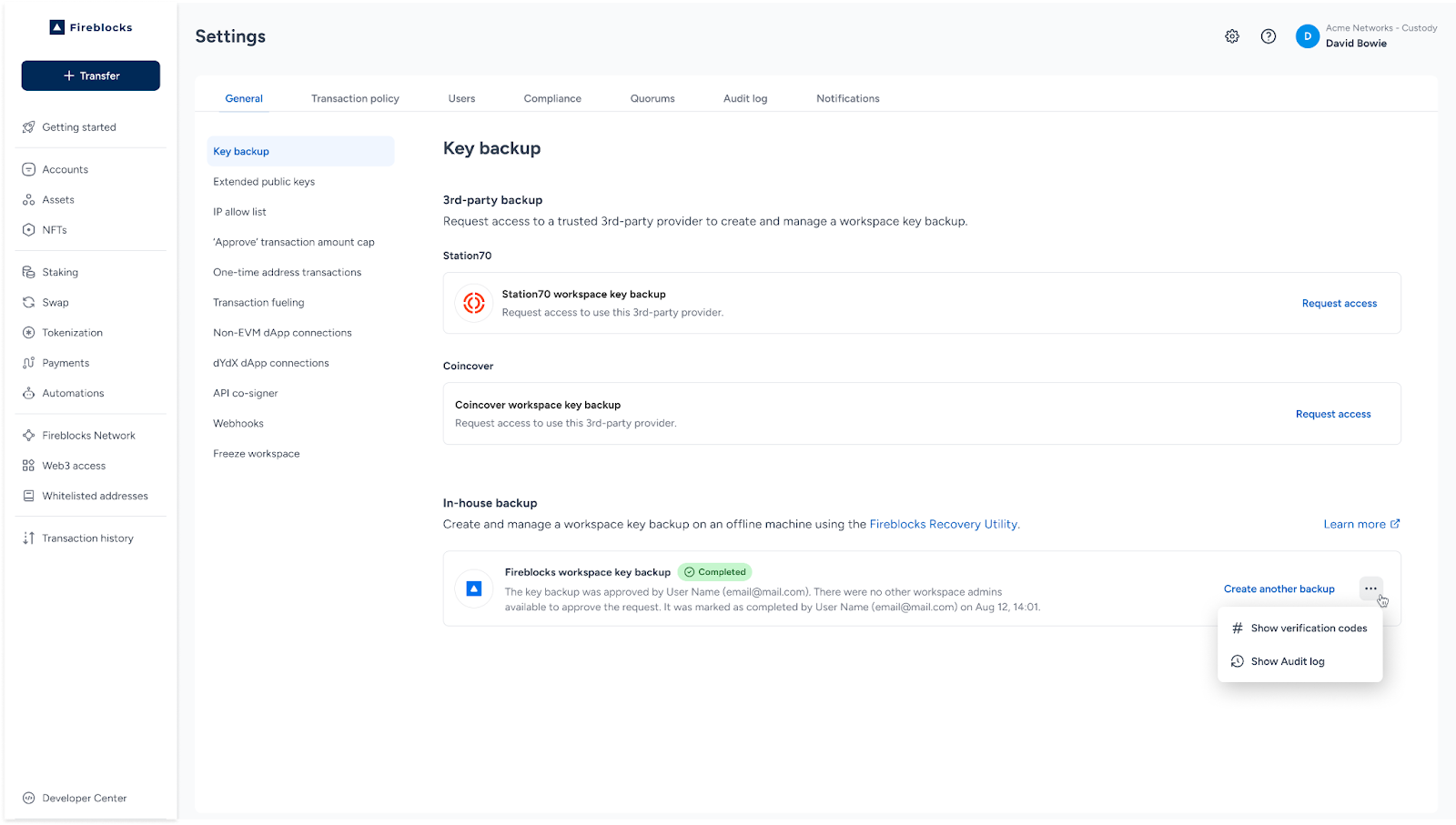Click the Transaction history arrows icon
The image size is (1456, 825).
[x=28, y=538]
